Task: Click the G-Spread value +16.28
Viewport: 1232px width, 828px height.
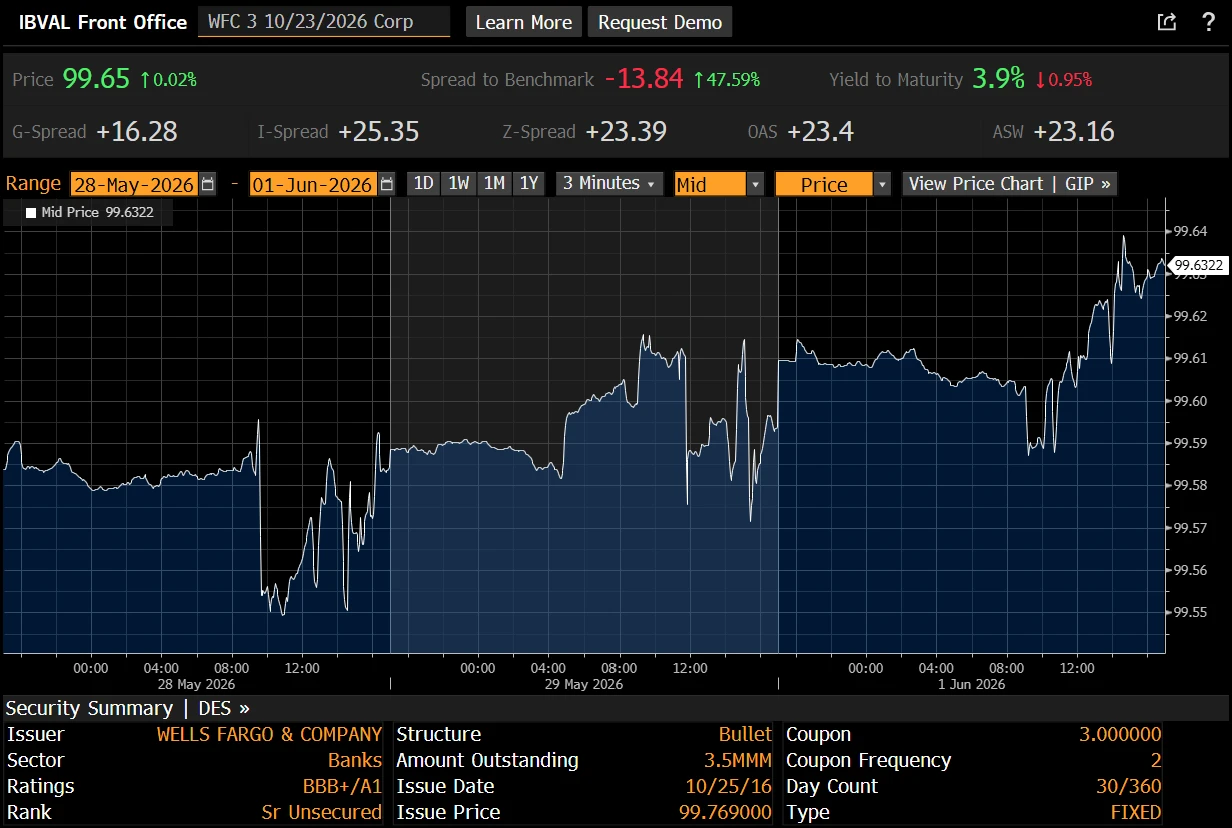Action: click(138, 131)
